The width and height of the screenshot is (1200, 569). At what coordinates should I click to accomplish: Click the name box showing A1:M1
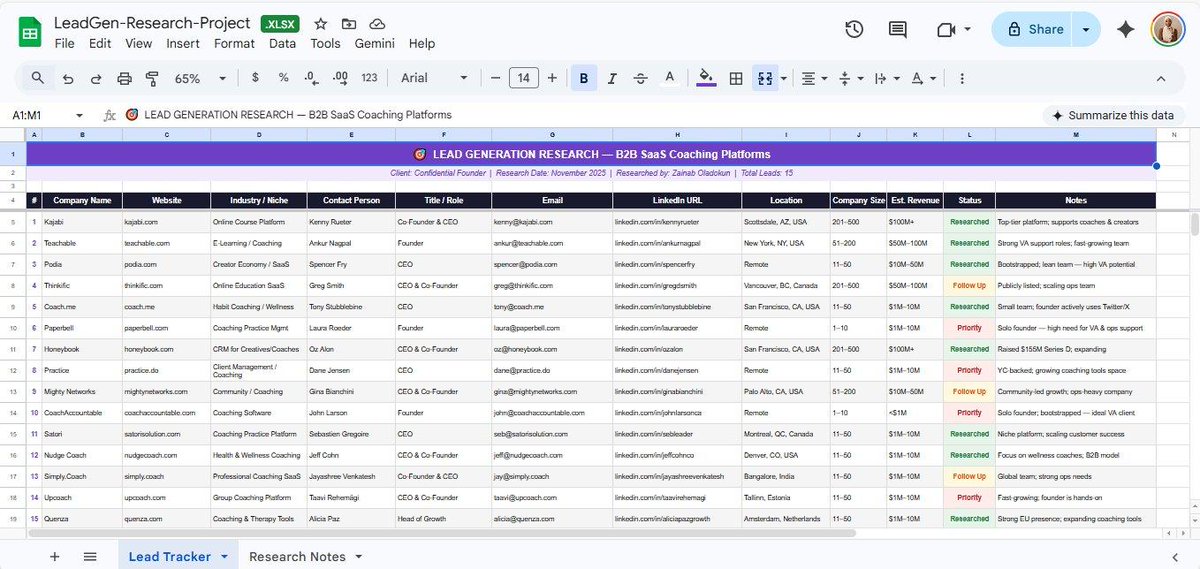36,115
